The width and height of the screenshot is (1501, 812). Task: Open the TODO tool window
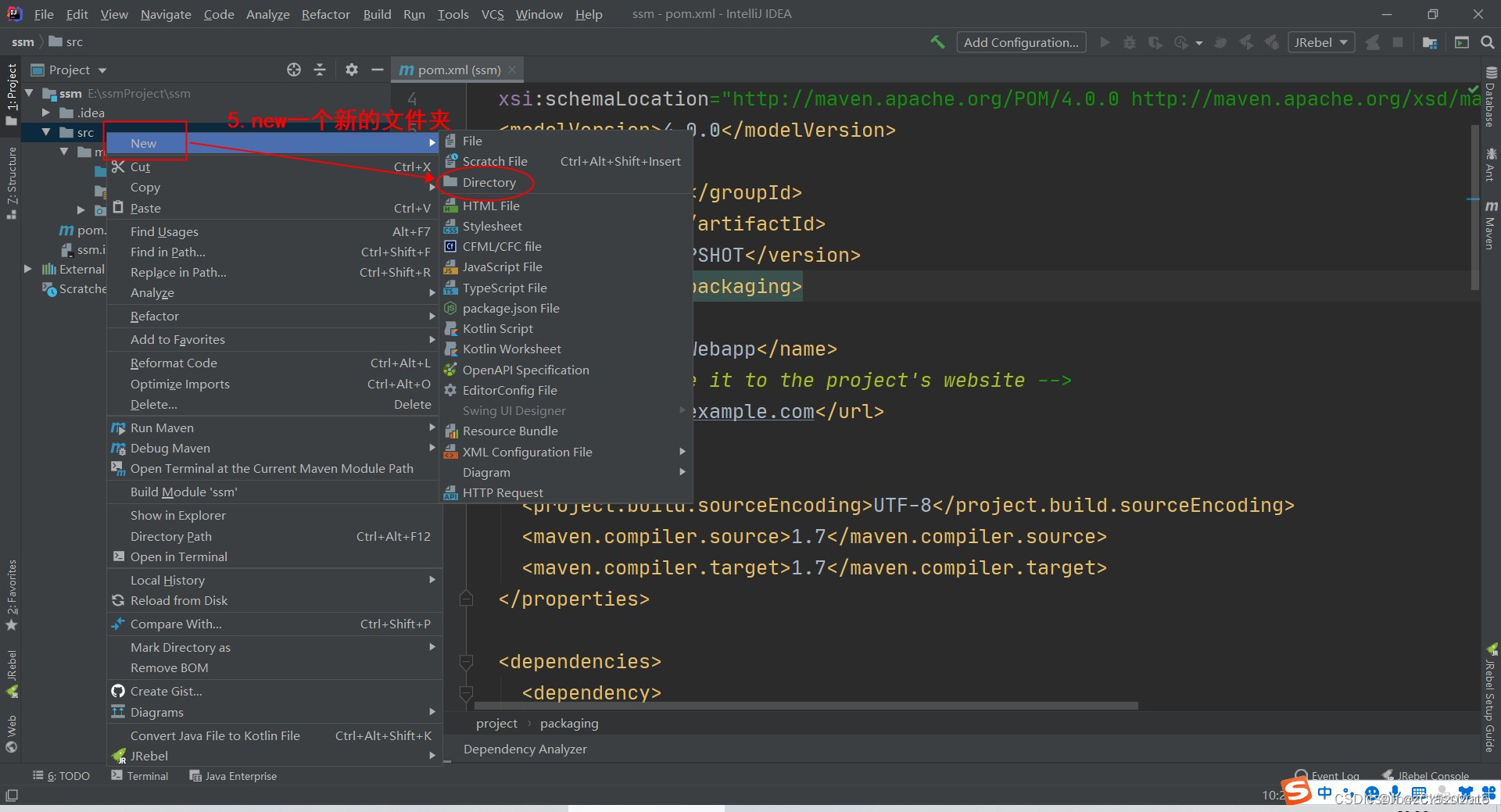[x=62, y=776]
